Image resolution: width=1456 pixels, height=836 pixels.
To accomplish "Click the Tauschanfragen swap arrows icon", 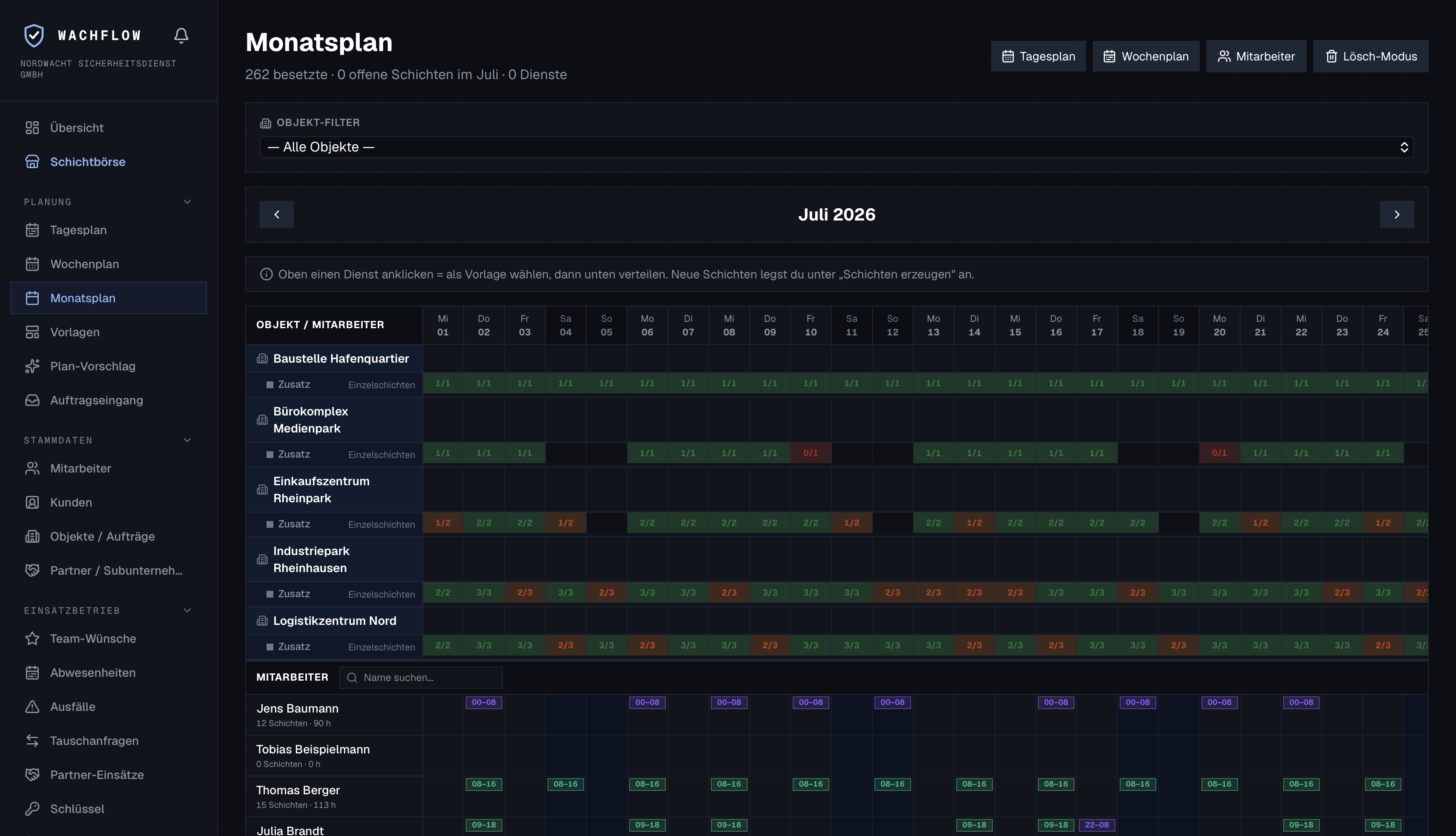I will pos(32,741).
